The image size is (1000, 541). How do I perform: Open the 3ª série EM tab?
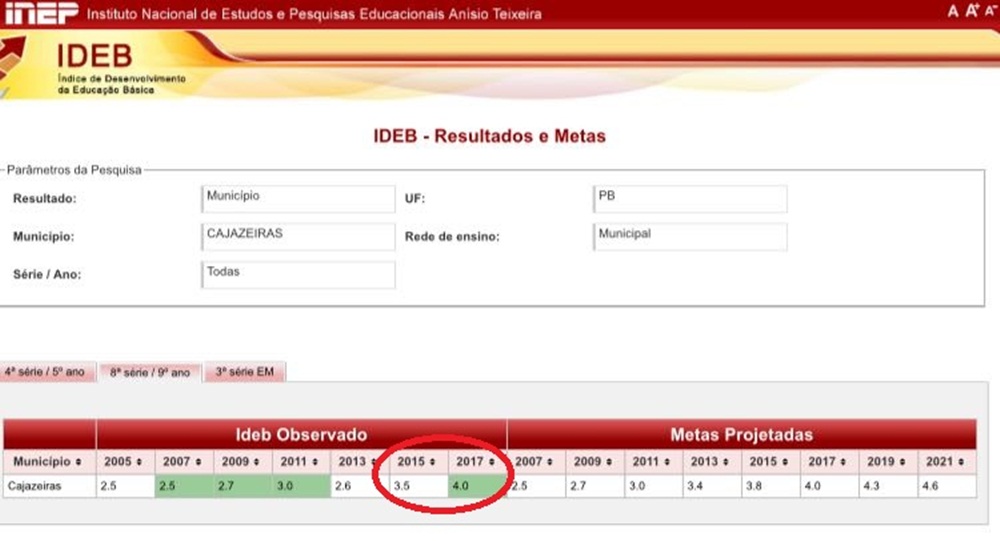246,372
